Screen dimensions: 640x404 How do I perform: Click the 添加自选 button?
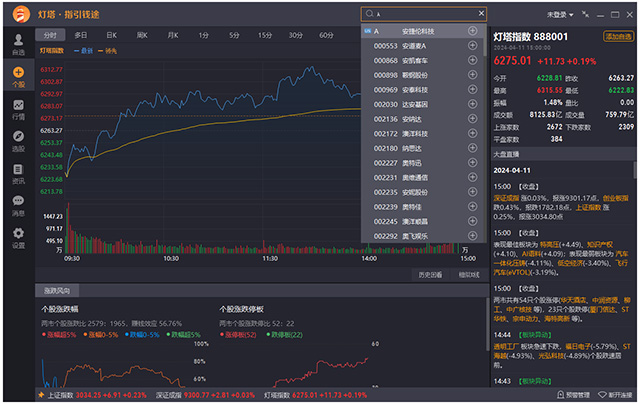click(x=618, y=36)
